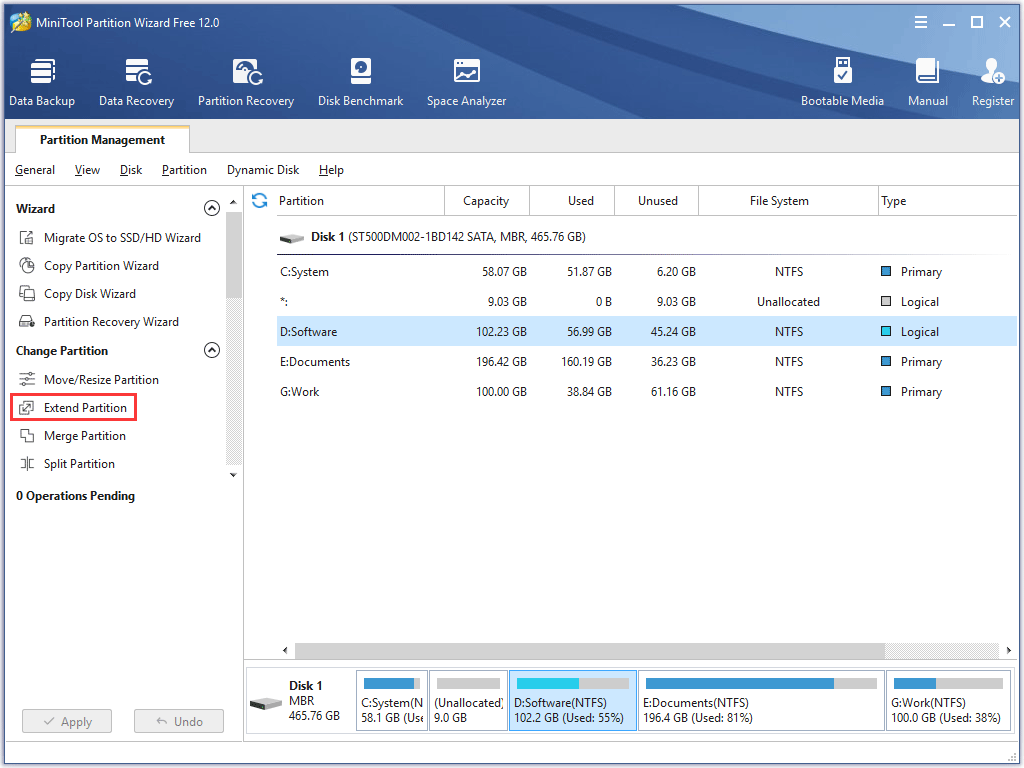Select the D:Software block in the disk map
Image resolution: width=1024 pixels, height=768 pixels.
click(x=572, y=699)
